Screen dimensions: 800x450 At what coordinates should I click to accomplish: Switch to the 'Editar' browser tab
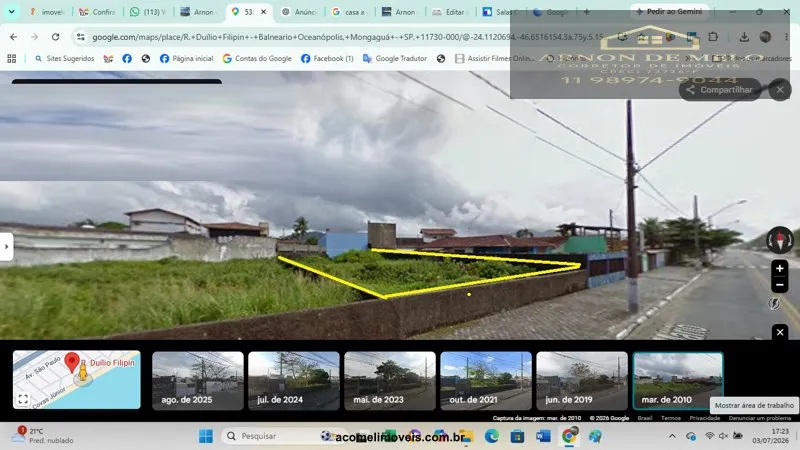[x=449, y=12]
